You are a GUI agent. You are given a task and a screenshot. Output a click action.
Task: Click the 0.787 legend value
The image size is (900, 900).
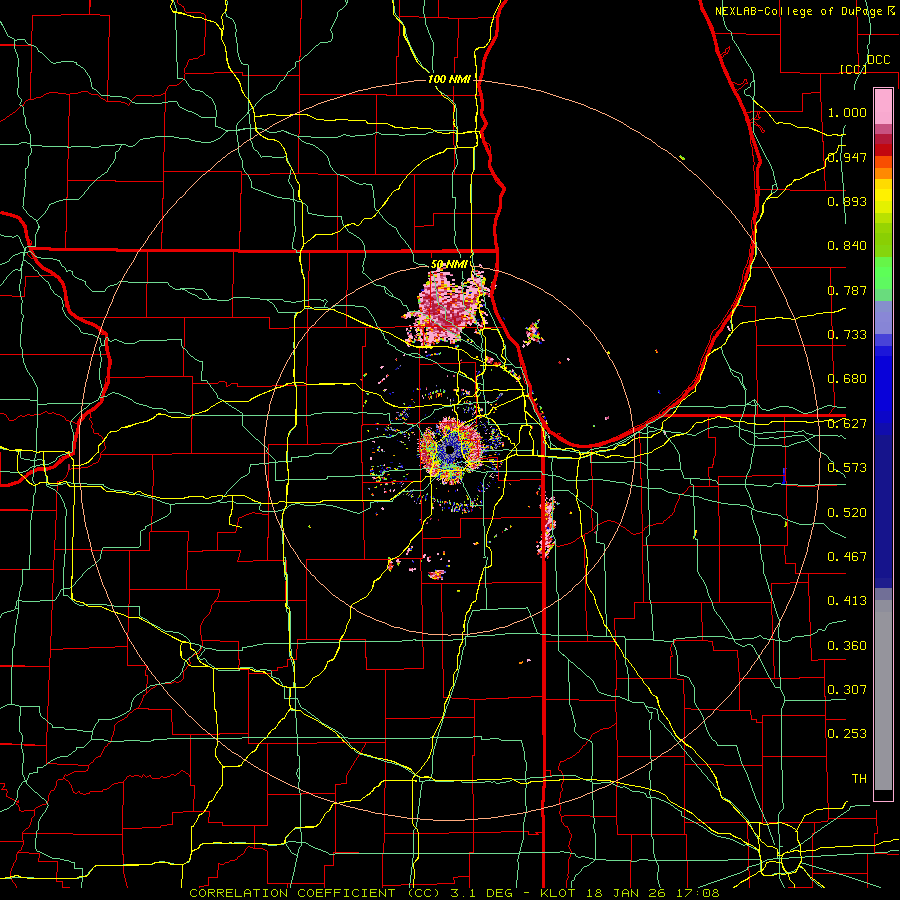(847, 290)
